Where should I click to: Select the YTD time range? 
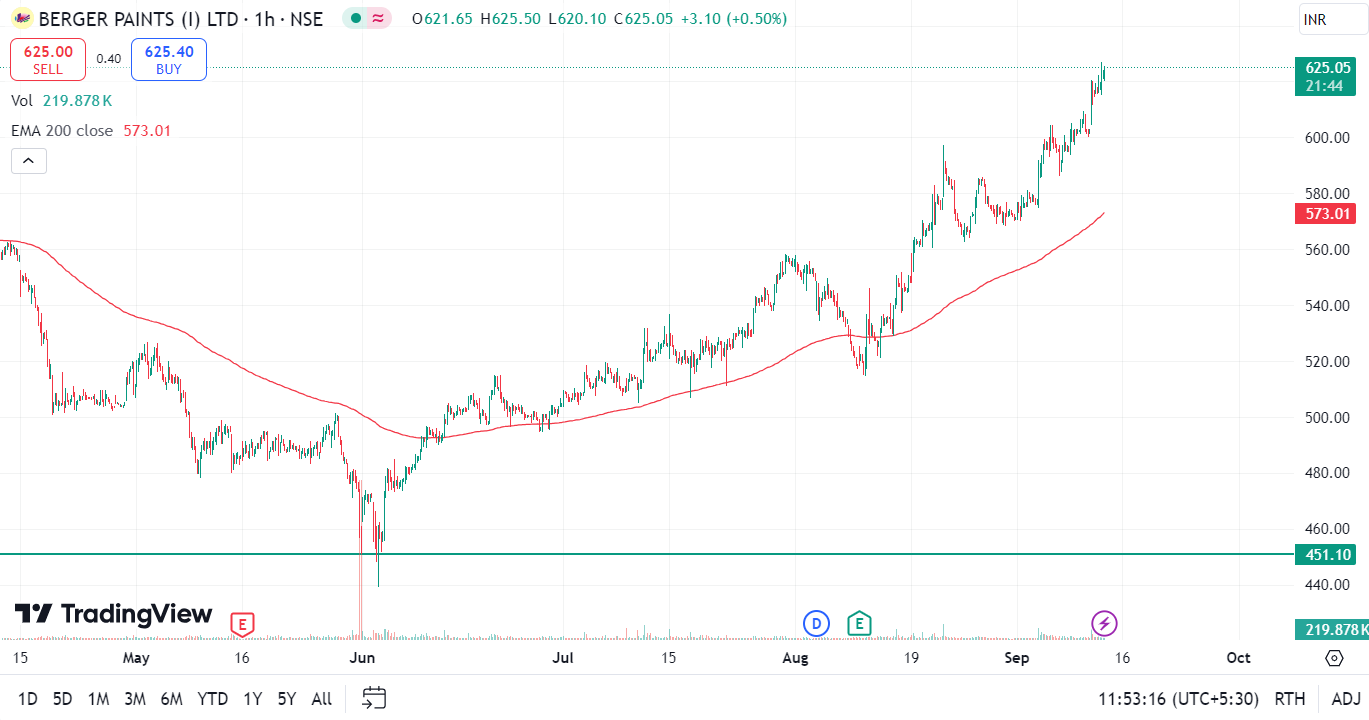point(213,699)
